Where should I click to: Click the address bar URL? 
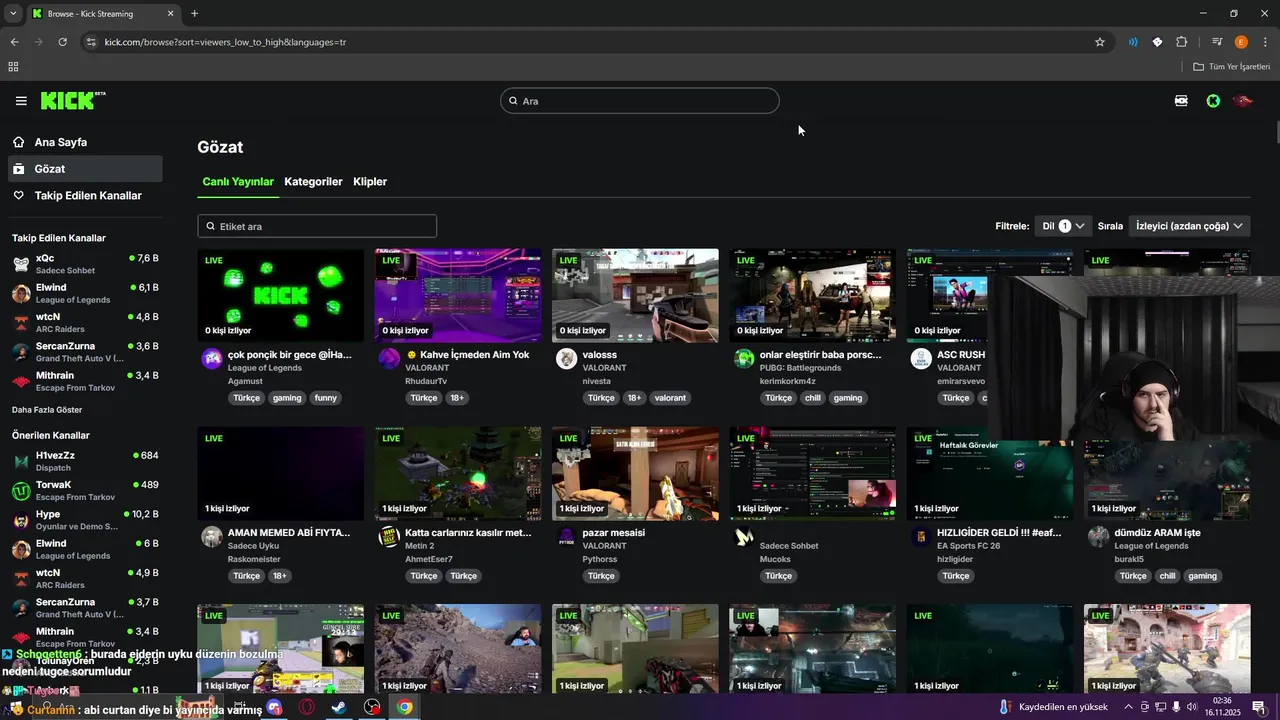click(226, 42)
